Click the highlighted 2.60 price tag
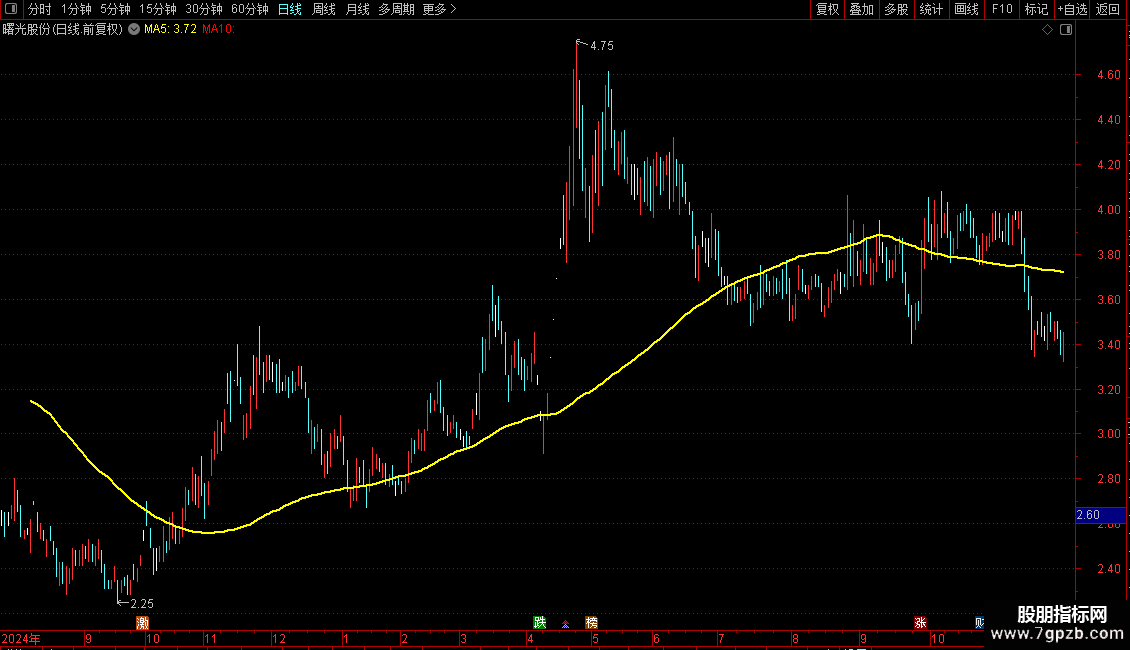The image size is (1130, 650). (1100, 515)
